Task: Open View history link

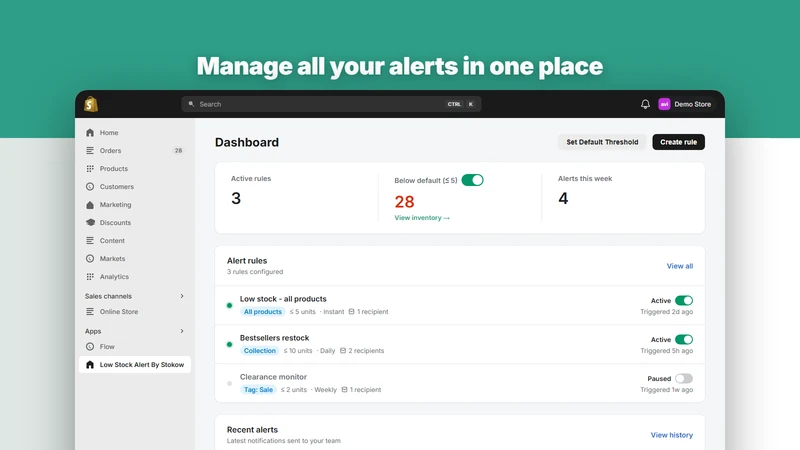Action: coord(671,435)
